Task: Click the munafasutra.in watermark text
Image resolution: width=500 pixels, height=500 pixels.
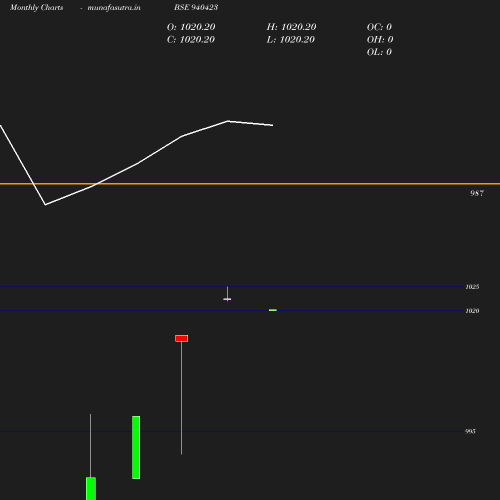Action: pos(114,8)
